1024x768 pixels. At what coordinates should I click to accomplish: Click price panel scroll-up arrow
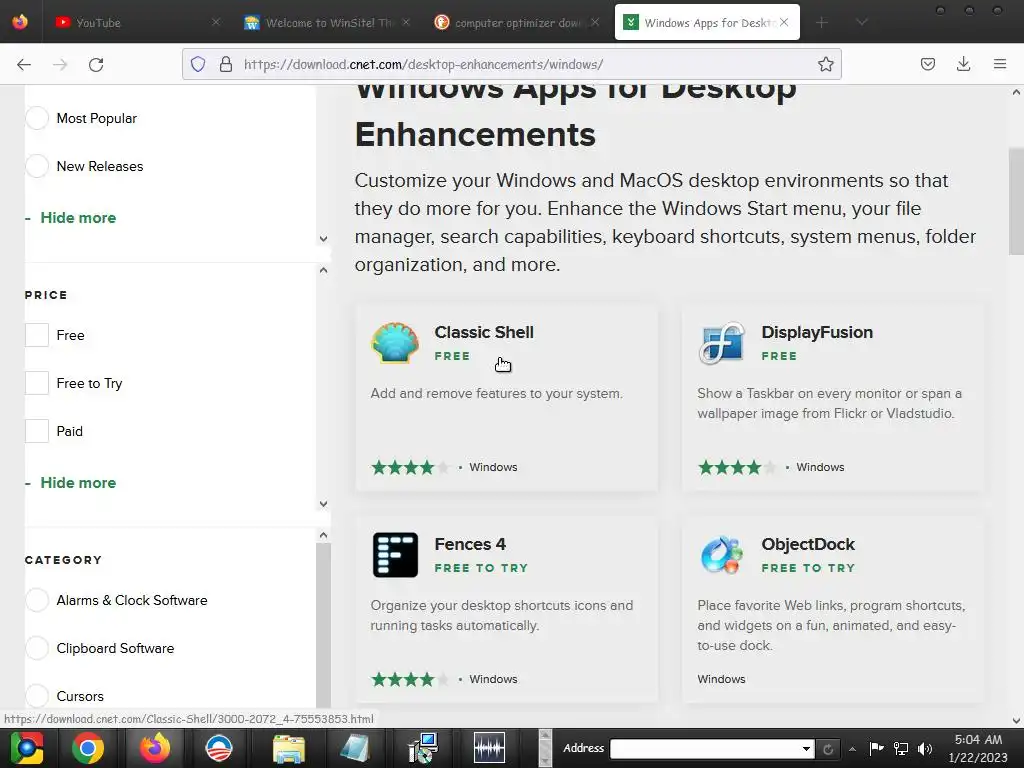pyautogui.click(x=323, y=270)
